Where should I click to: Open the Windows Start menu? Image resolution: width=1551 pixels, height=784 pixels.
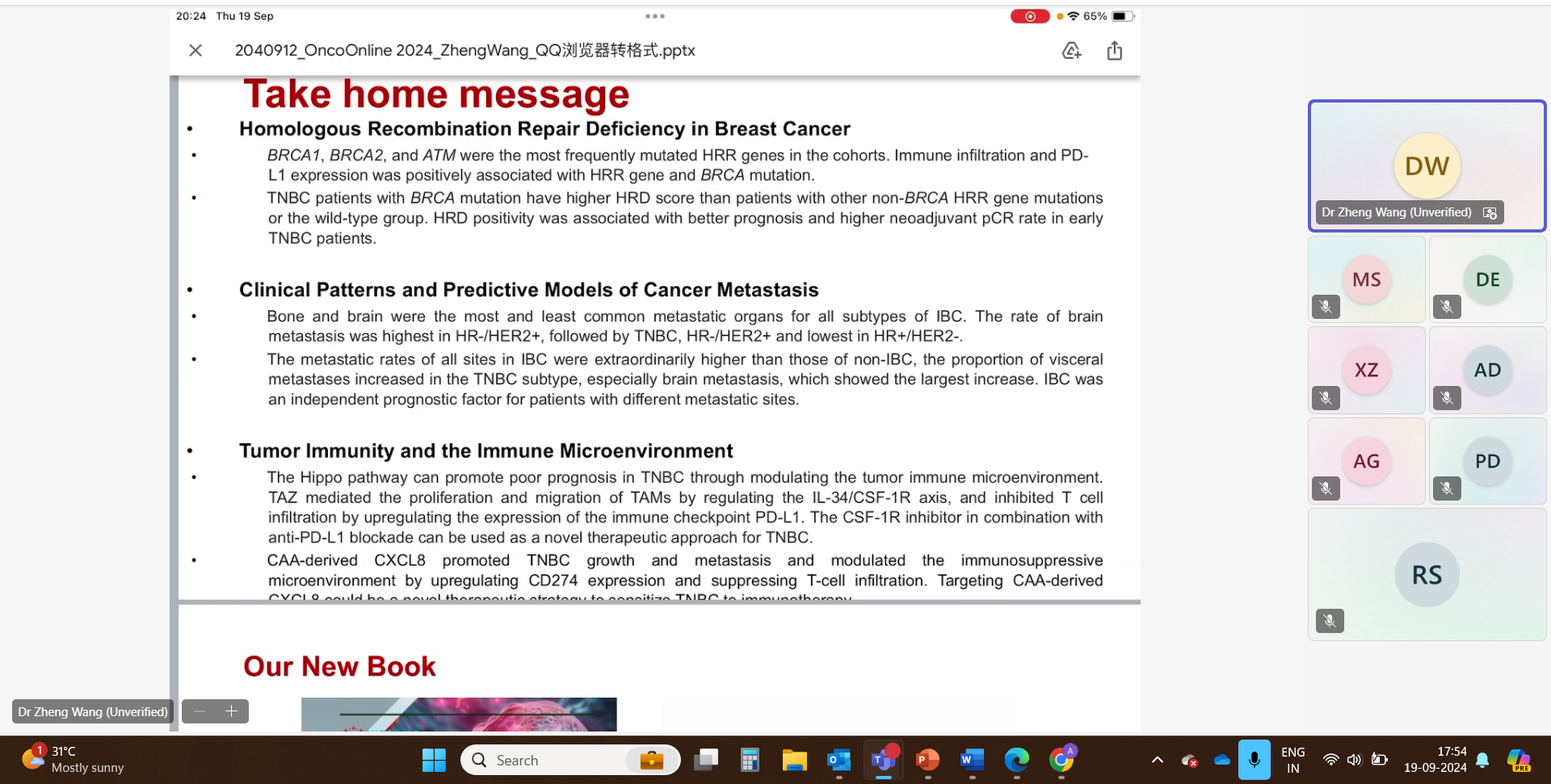point(434,760)
